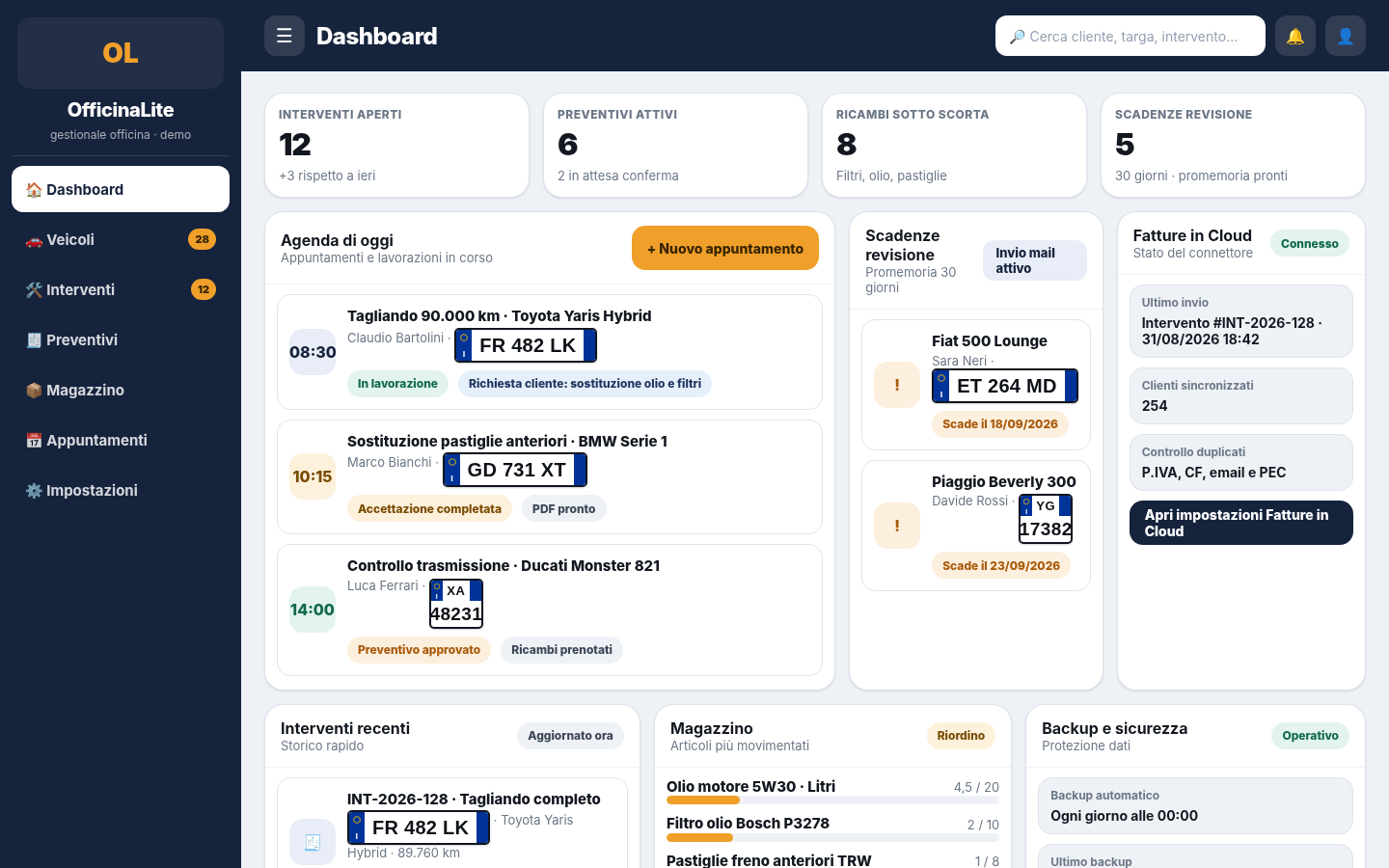The height and width of the screenshot is (868, 1389).
Task: Go to Veicoli section
Action: pos(121,239)
